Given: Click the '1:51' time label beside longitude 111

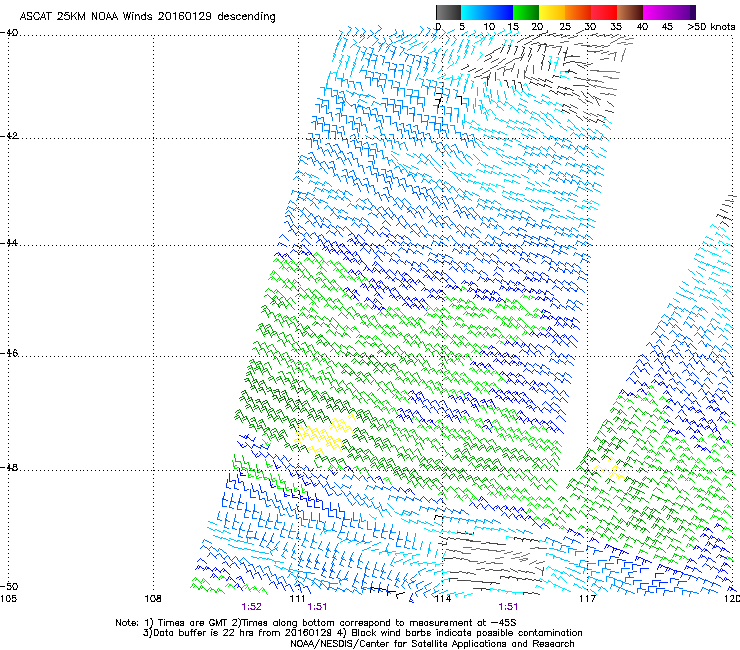Looking at the screenshot, I should click(317, 607).
